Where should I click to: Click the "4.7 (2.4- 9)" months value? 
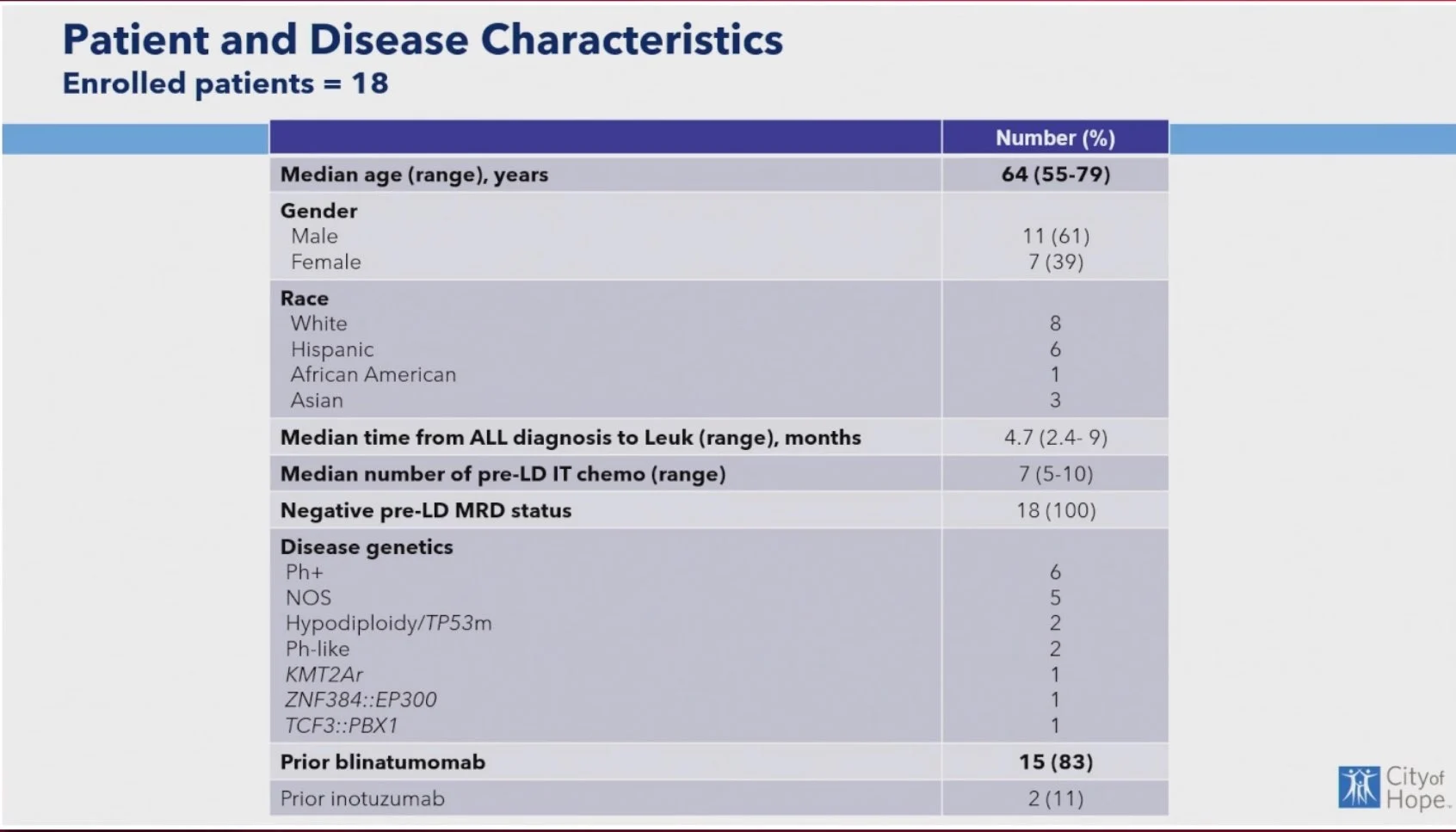pos(1055,437)
